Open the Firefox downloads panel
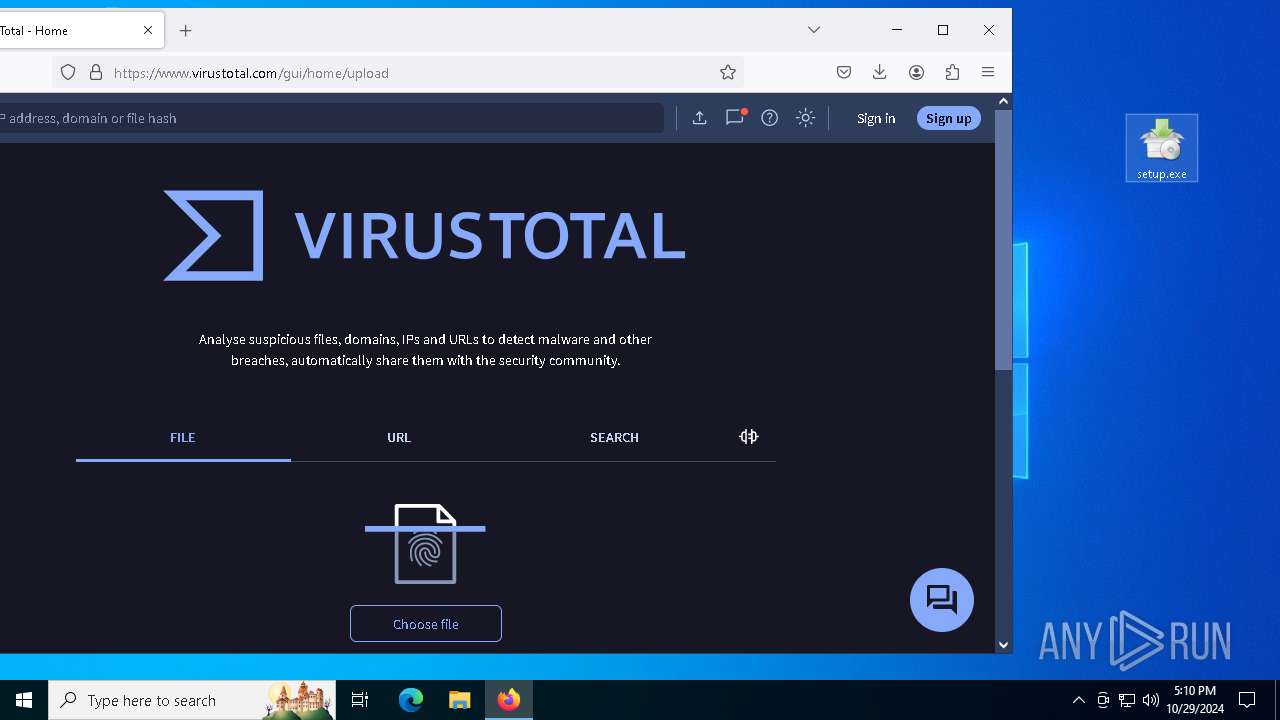The height and width of the screenshot is (720, 1280). coord(880,72)
